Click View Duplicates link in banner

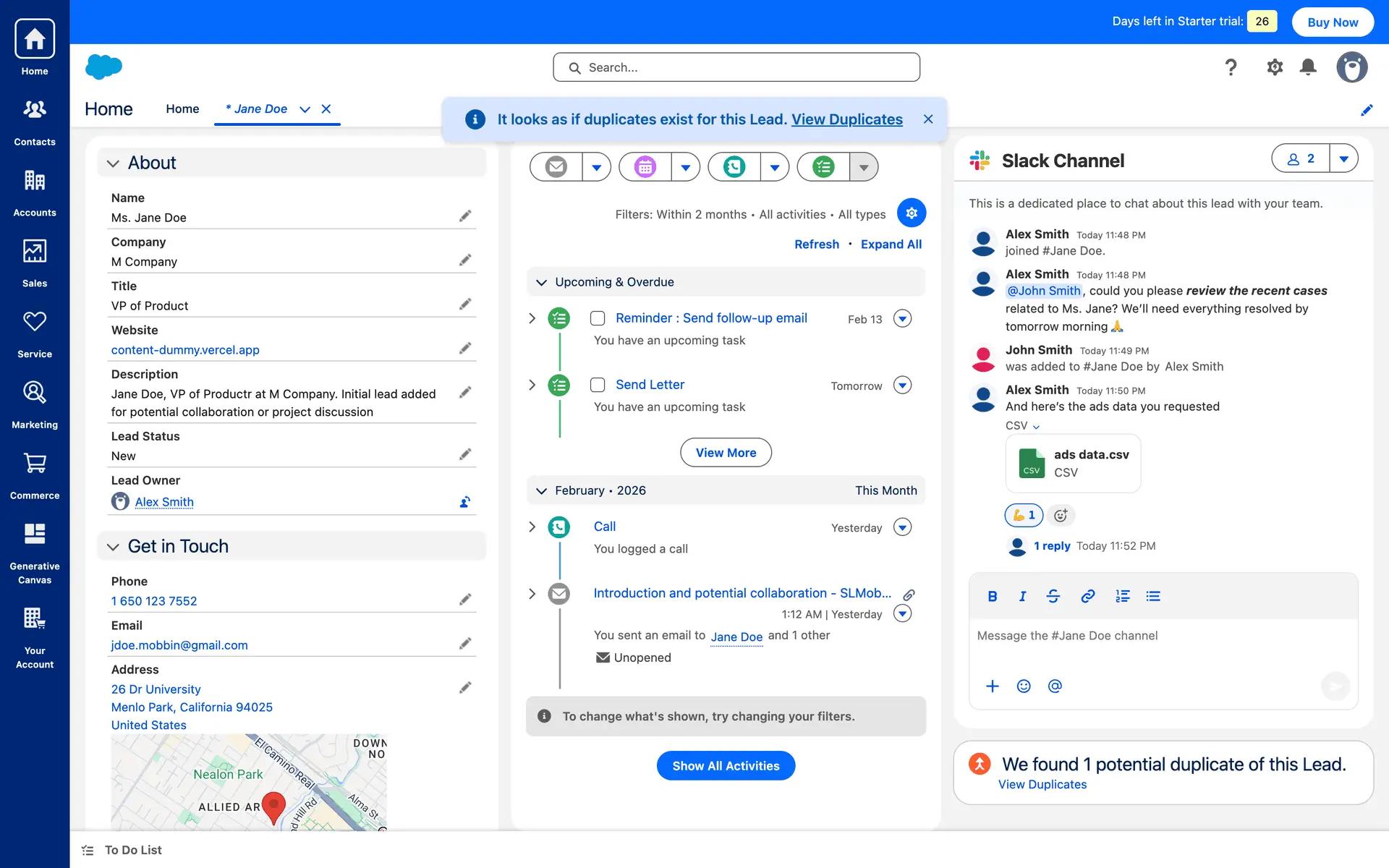coord(846,119)
